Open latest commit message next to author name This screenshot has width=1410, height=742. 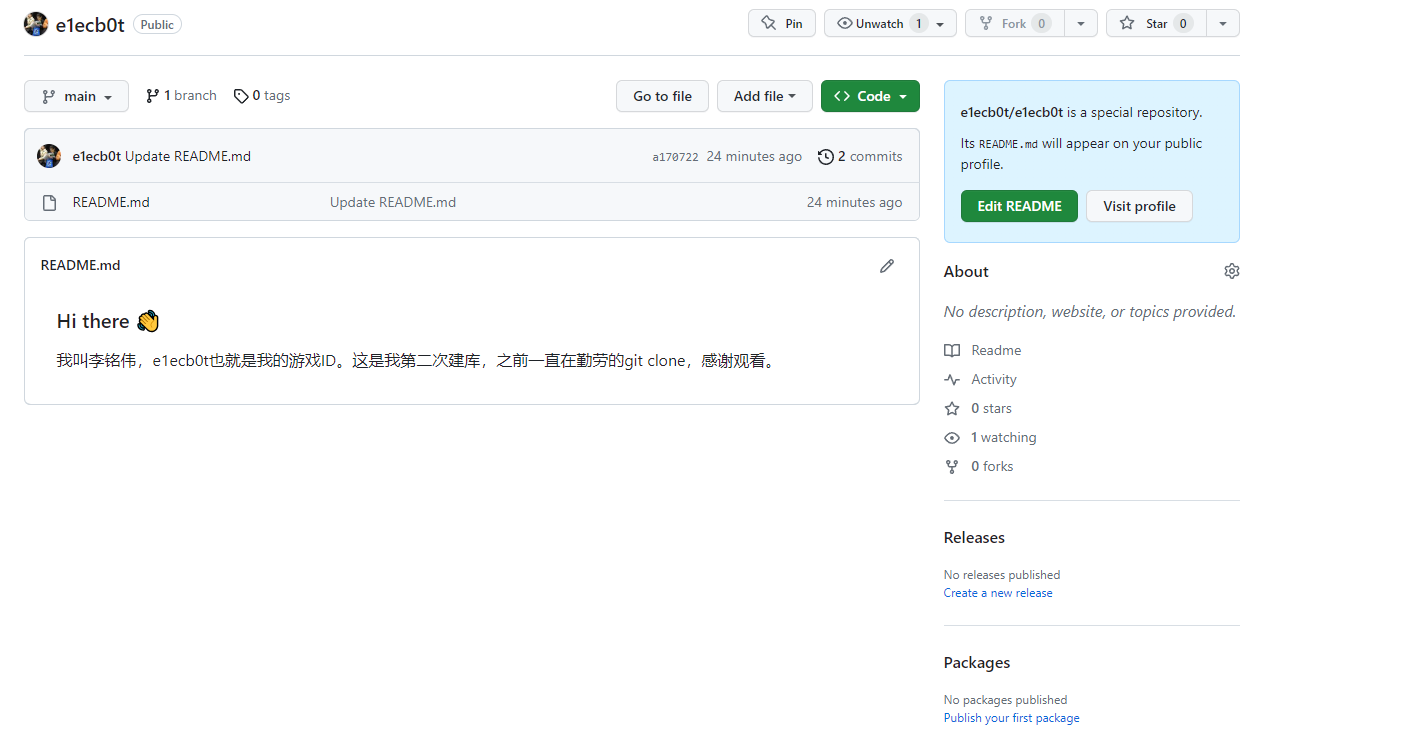[188, 156]
